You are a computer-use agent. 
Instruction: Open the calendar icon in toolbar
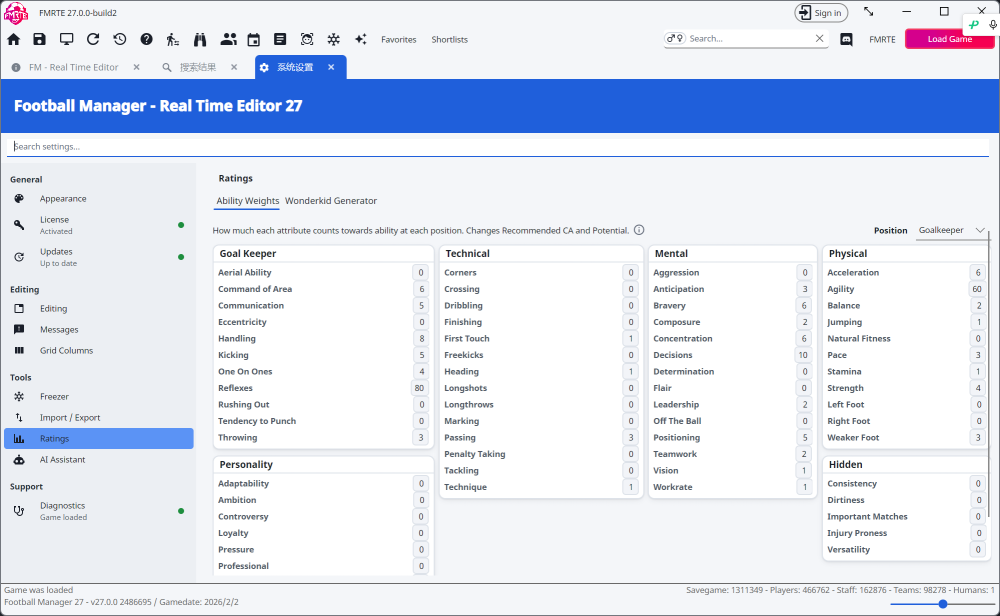[254, 40]
